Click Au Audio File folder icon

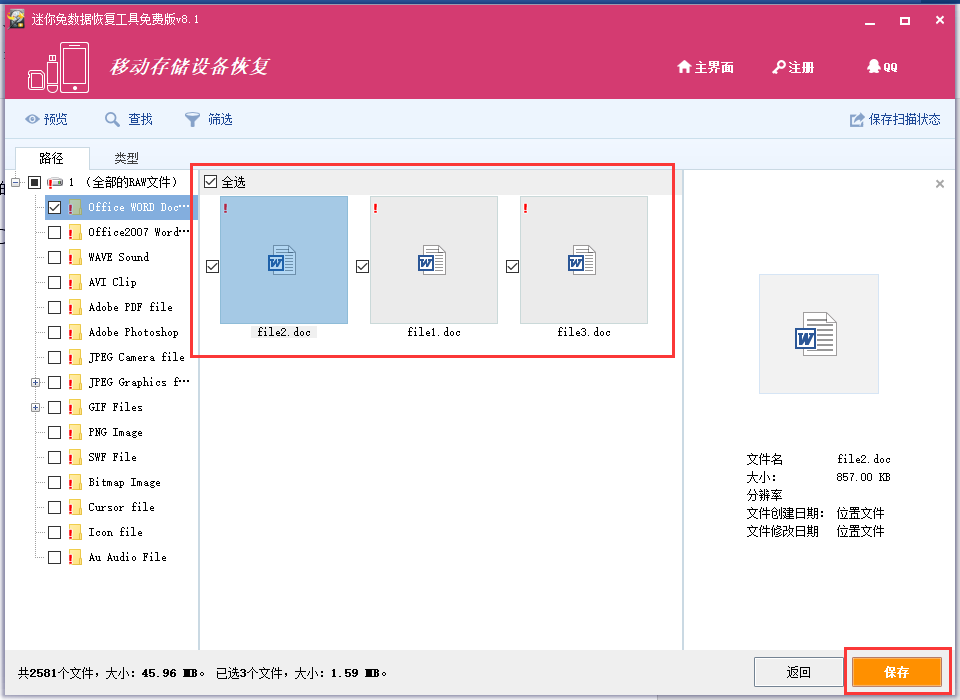pos(75,557)
